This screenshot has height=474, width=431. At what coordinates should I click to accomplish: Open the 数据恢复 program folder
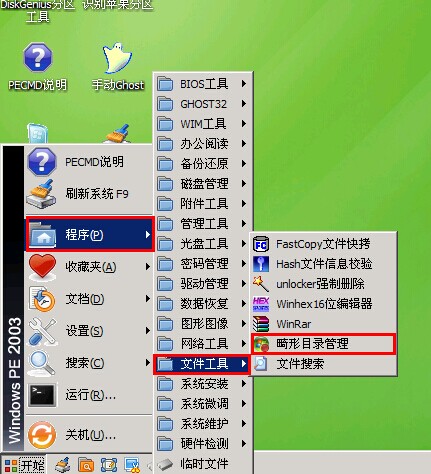[x=202, y=304]
